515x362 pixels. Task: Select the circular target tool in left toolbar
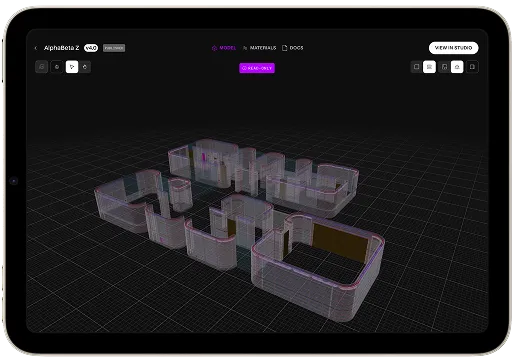(57, 67)
